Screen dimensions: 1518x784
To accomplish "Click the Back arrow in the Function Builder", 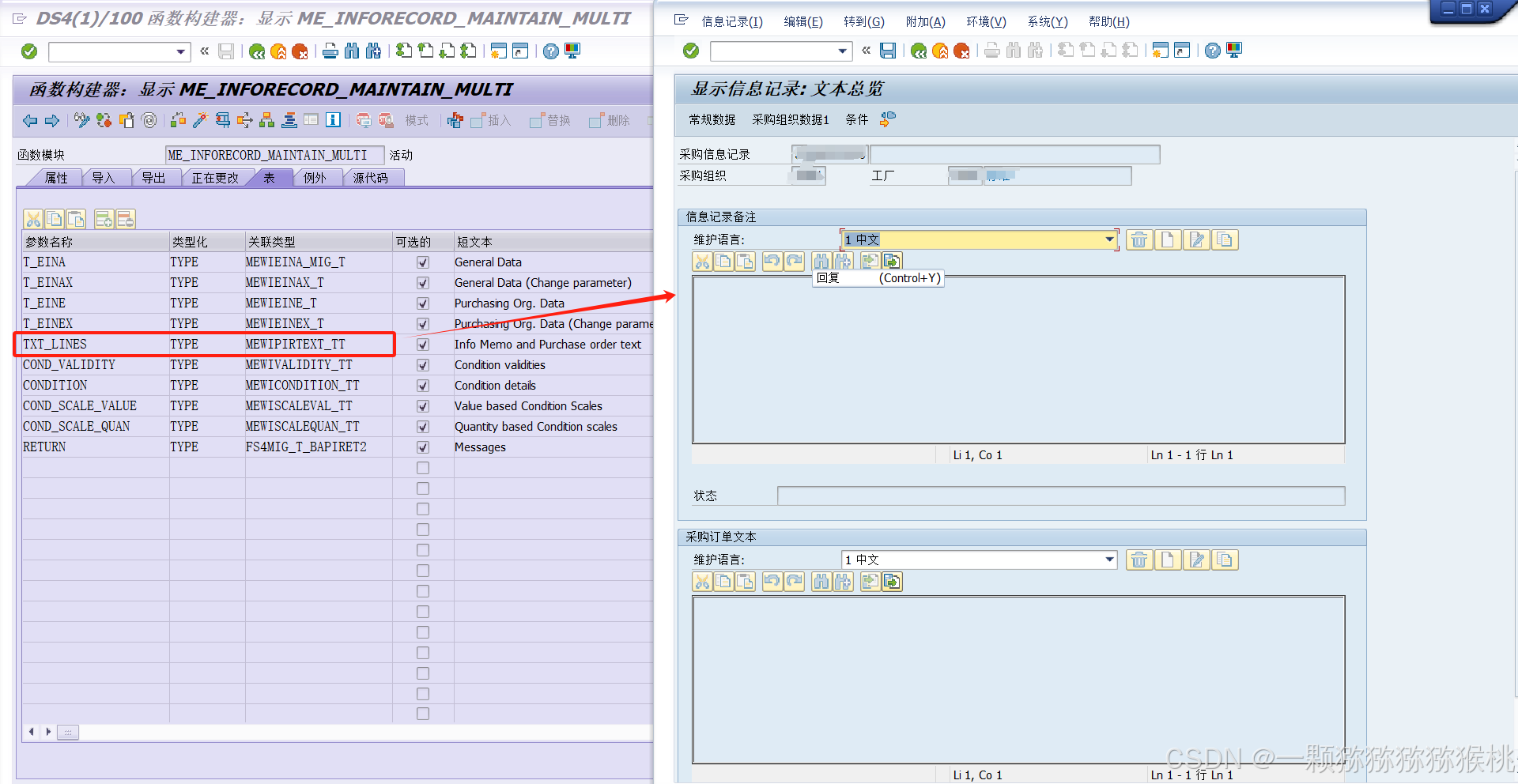I will 29,121.
